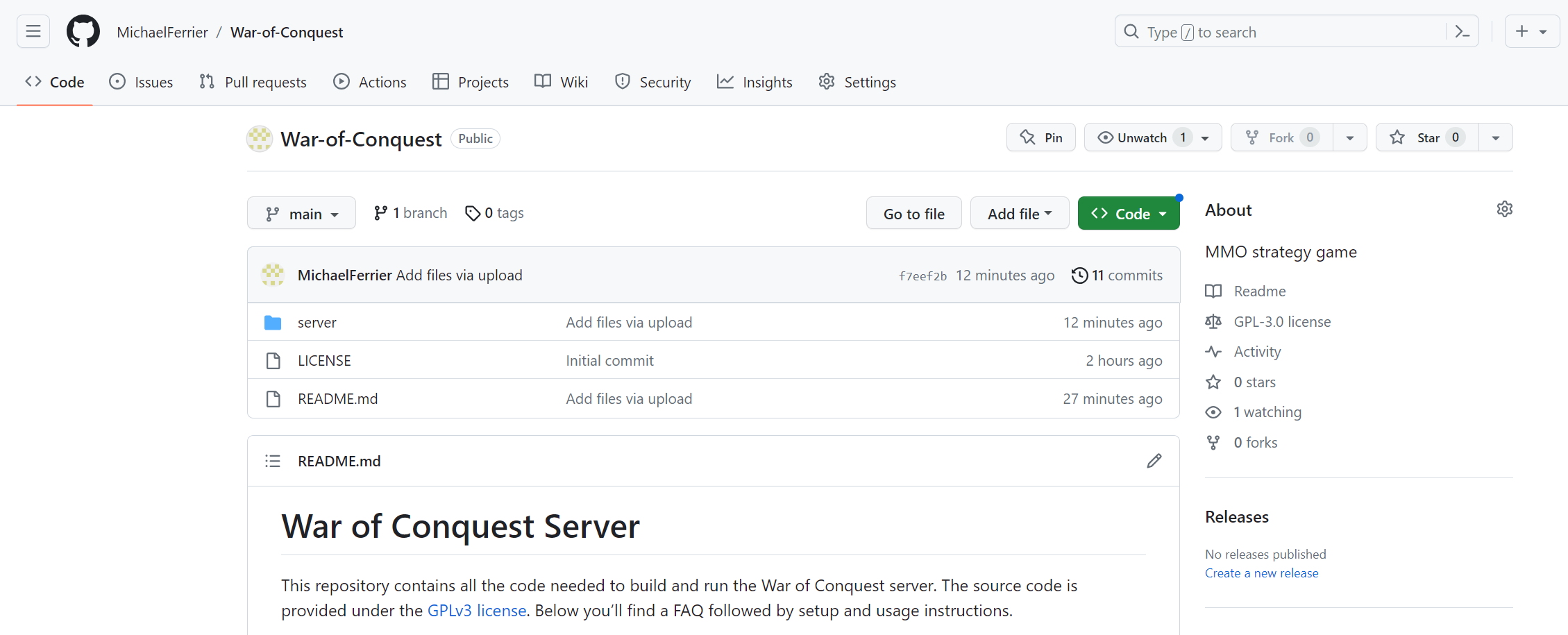1568x635 pixels.
Task: Open MichaelFerrier commit author link
Action: click(x=344, y=275)
